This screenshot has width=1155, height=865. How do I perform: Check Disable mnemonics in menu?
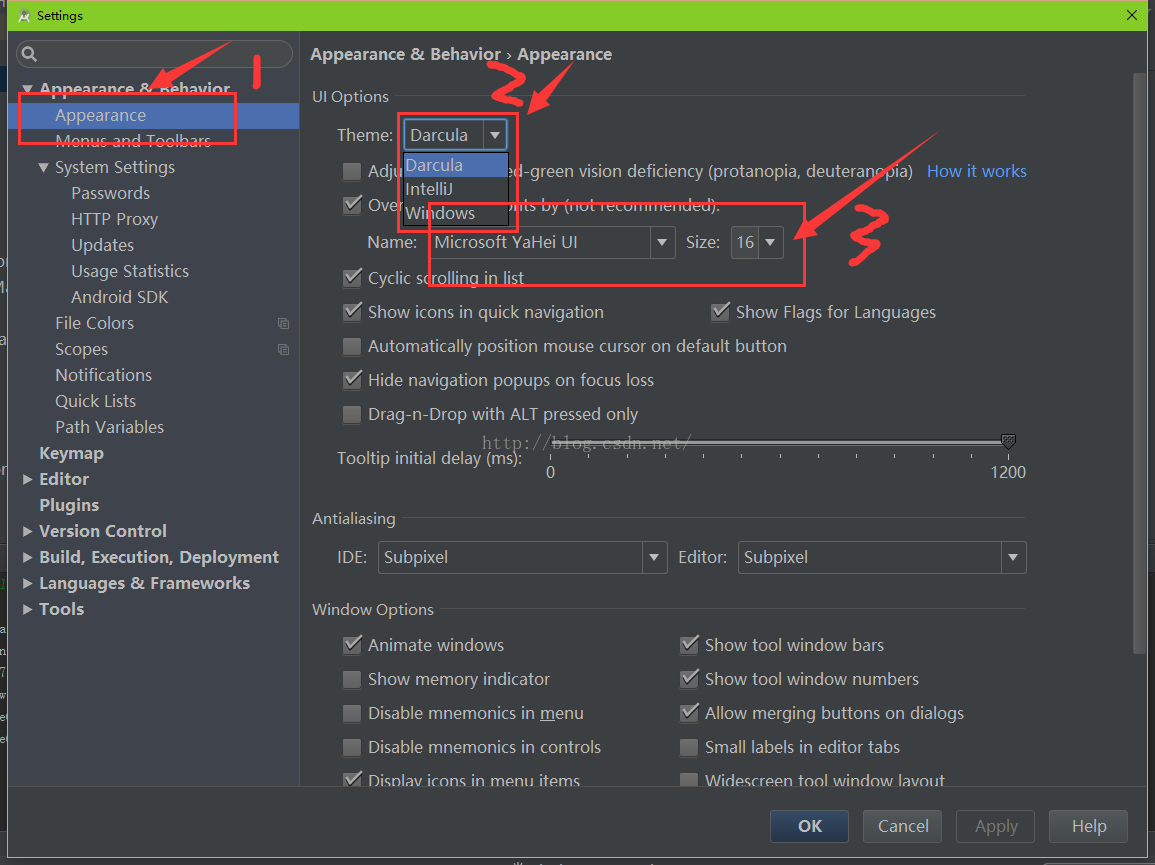tap(352, 713)
